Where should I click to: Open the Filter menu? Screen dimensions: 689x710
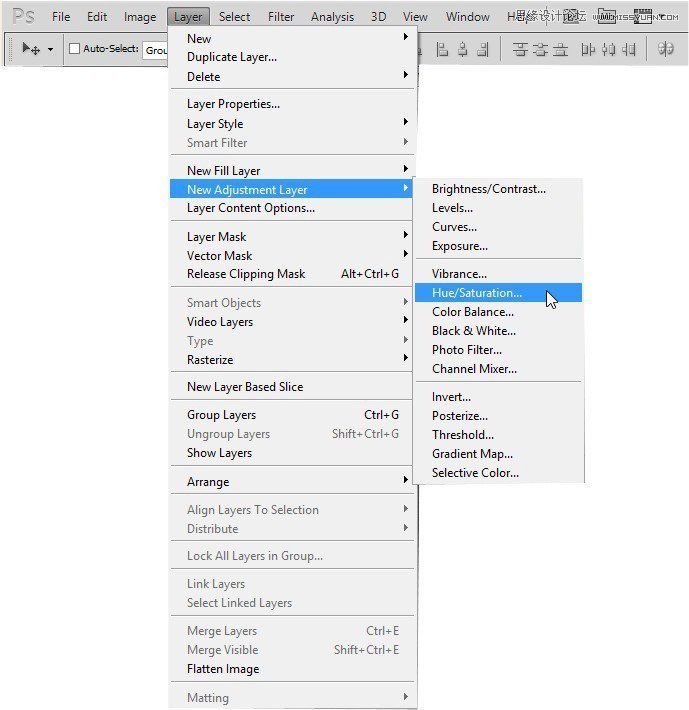(281, 17)
